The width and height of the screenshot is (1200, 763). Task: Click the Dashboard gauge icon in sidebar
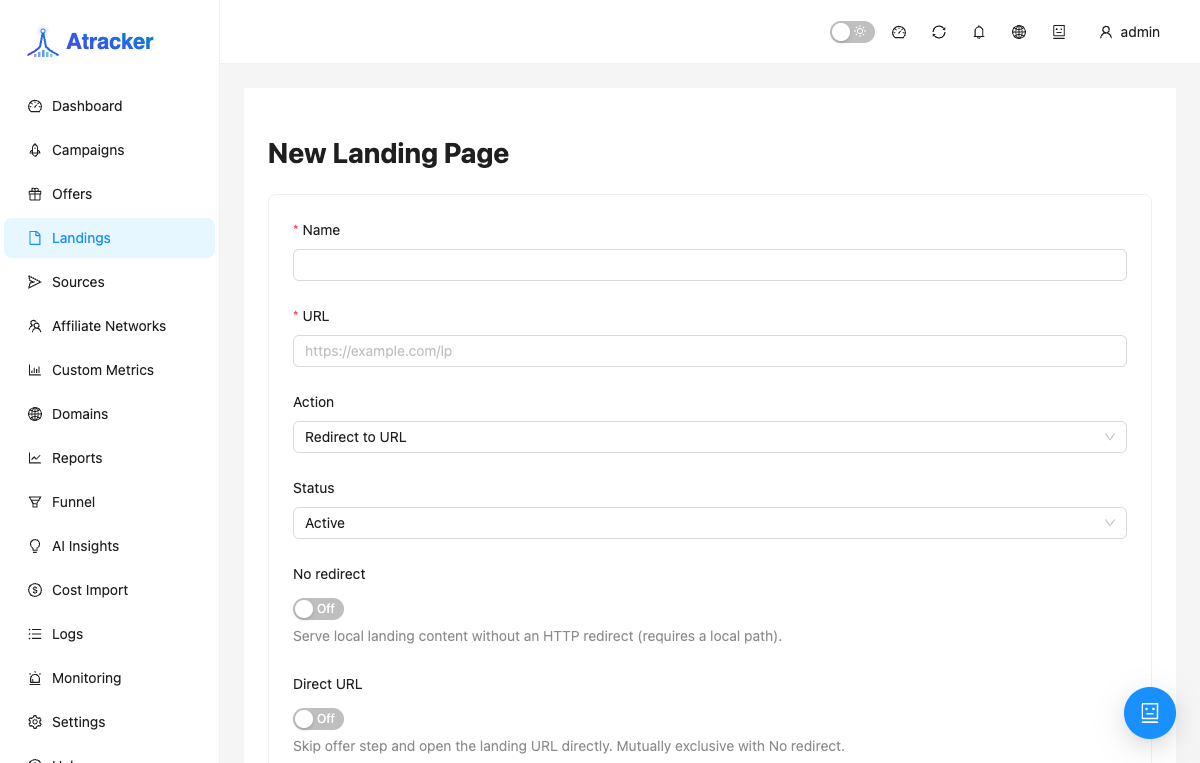click(35, 106)
